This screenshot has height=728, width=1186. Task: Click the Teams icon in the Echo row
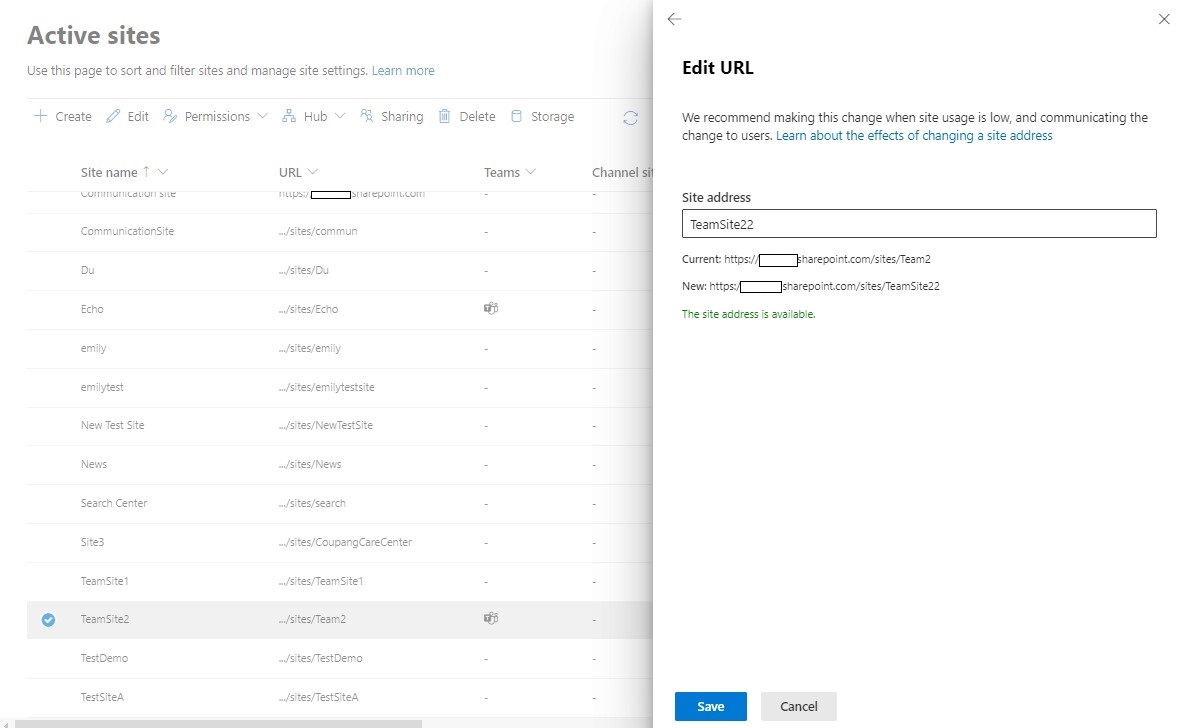click(x=491, y=308)
